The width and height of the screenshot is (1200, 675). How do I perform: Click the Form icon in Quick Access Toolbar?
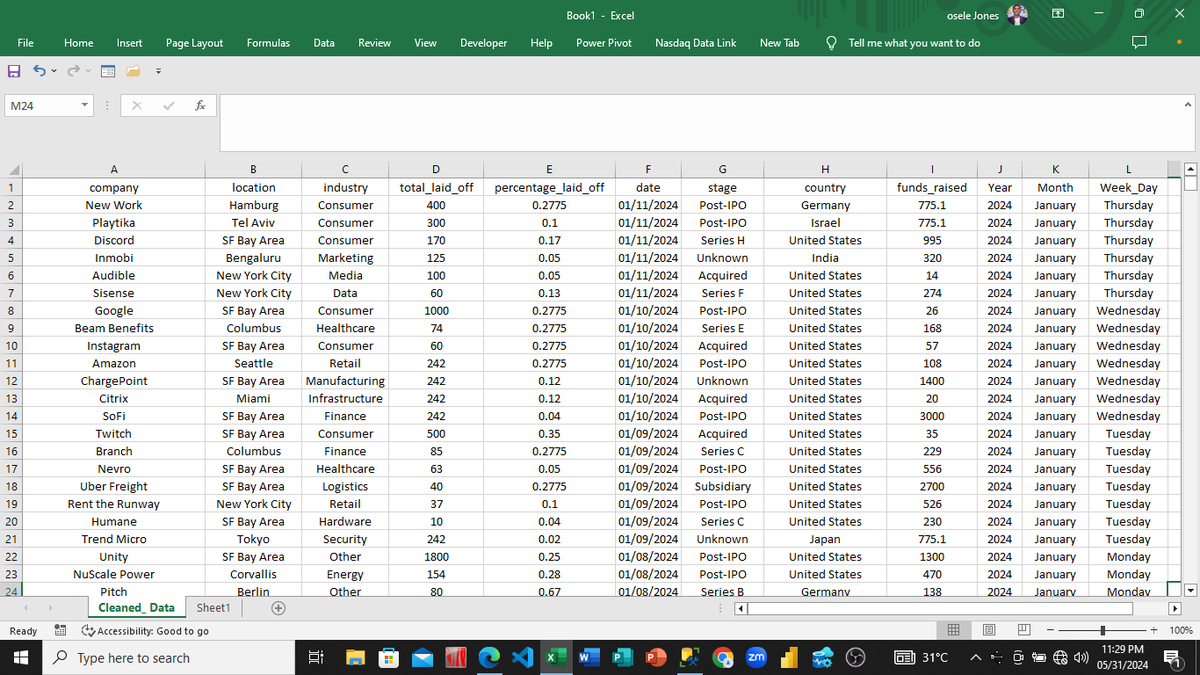click(x=108, y=72)
